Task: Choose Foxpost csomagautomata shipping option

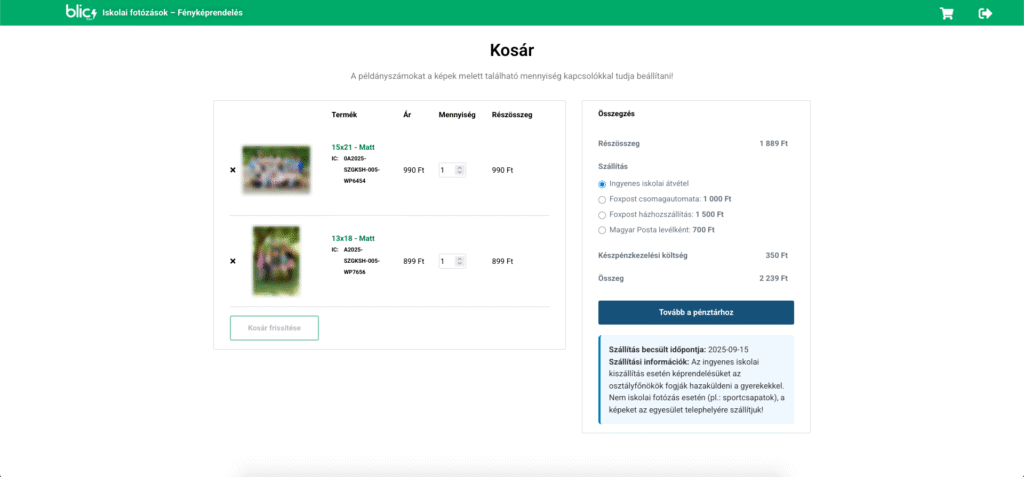Action: [602, 199]
